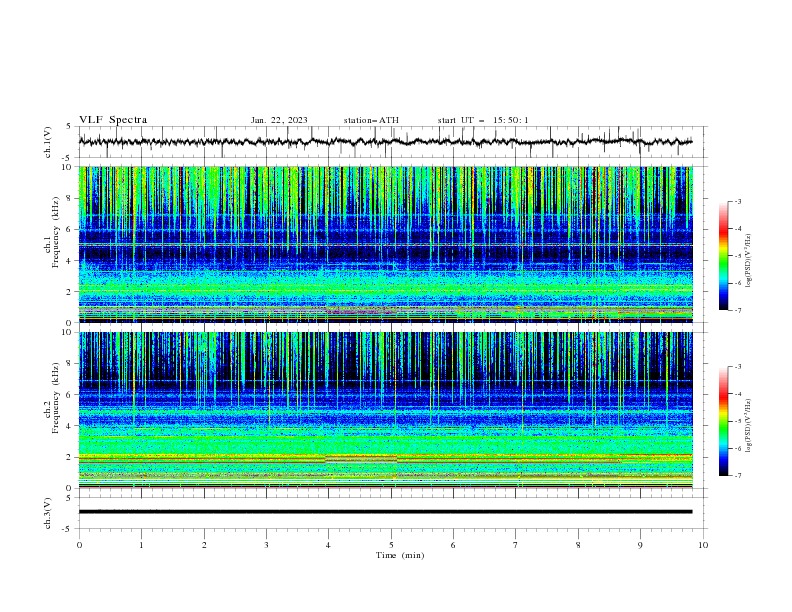Viewport: 792px width, 612px height.
Task: Click the ch.1(V) axis "5" tick label
Action: (x=69, y=127)
